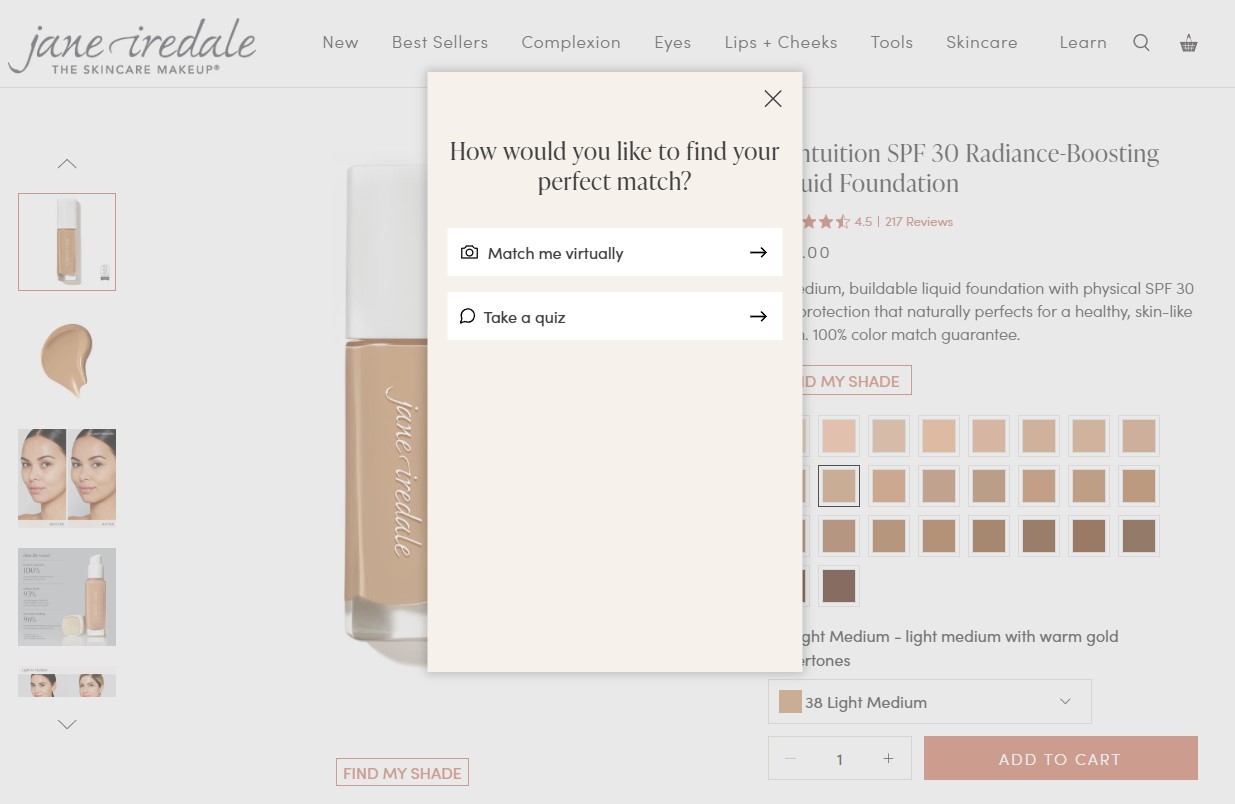Open the 217 Reviews link

click(919, 221)
